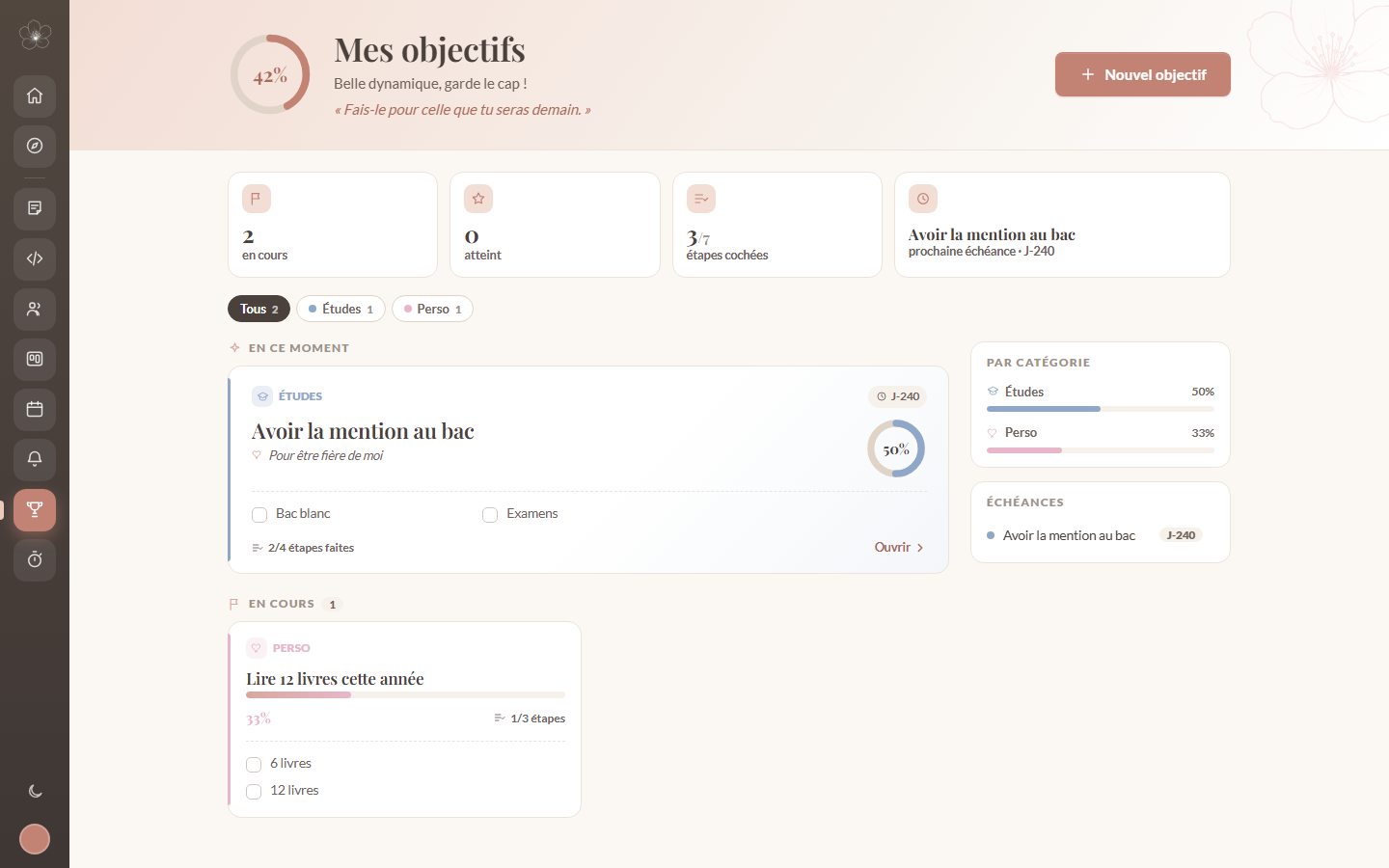Click the '2/4 étapes faites' label
The image size is (1389, 868).
(303, 548)
